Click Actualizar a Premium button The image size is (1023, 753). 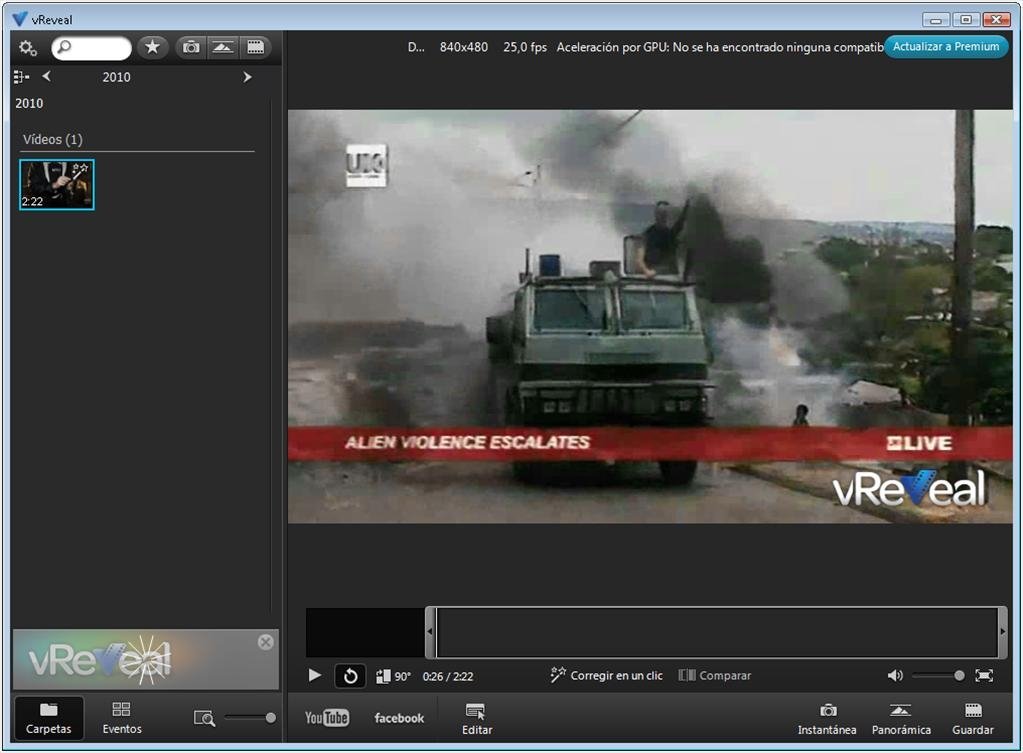pyautogui.click(x=945, y=47)
